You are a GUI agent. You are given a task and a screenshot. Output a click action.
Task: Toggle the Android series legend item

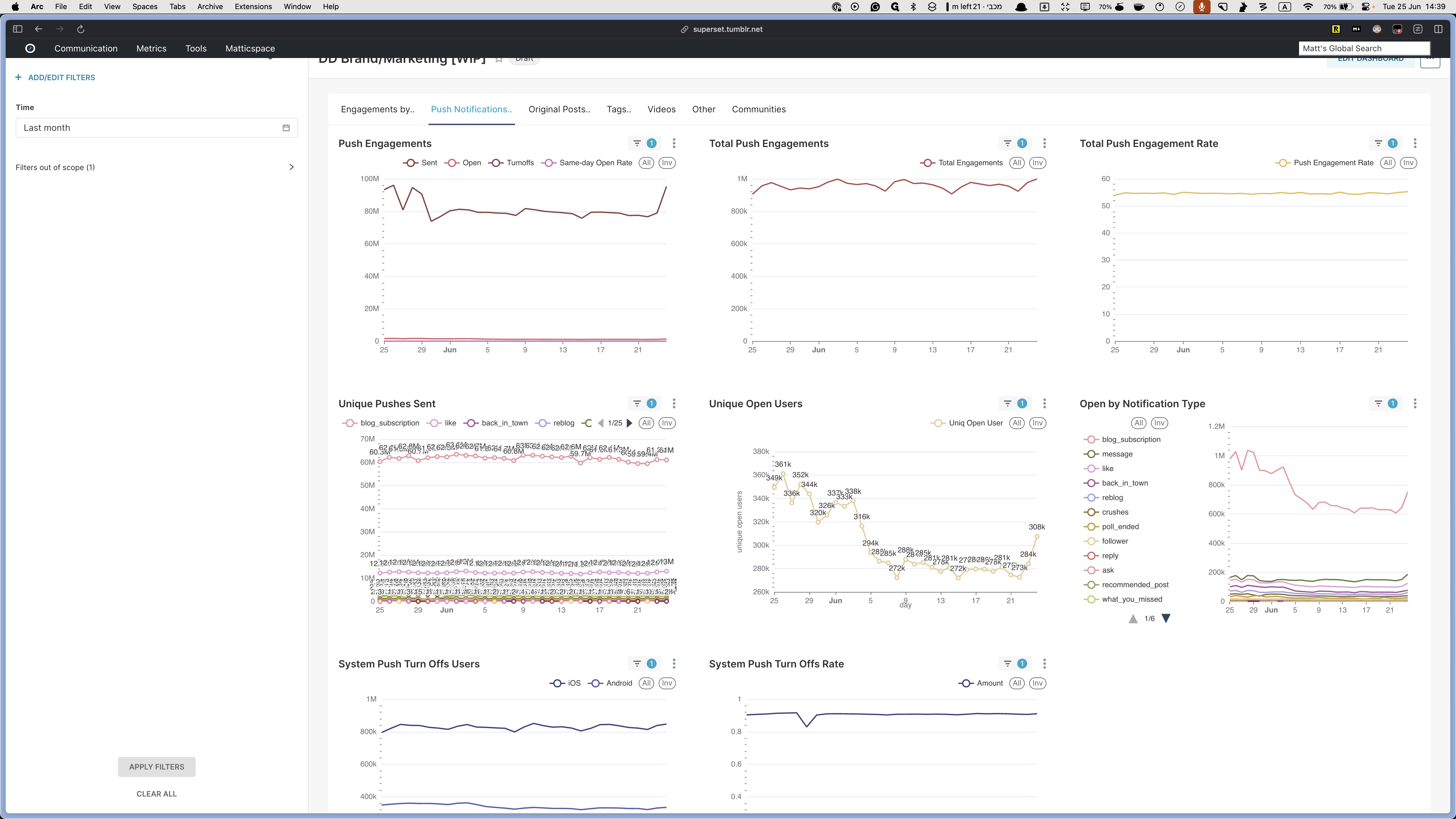coord(610,683)
